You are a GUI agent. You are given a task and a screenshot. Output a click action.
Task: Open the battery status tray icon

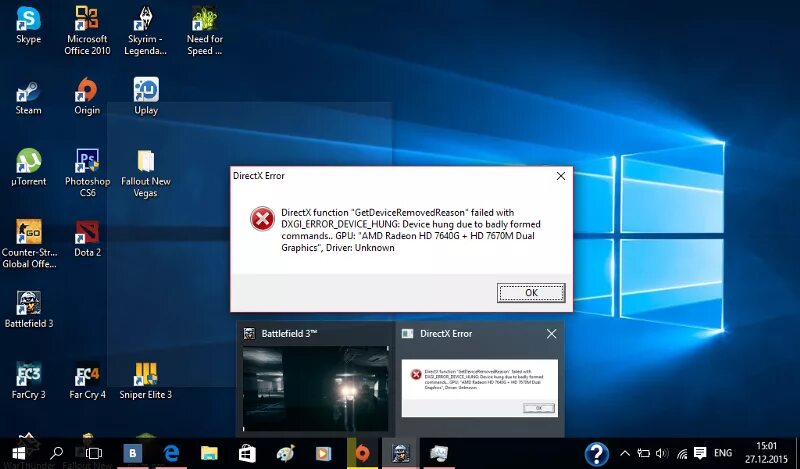click(644, 453)
